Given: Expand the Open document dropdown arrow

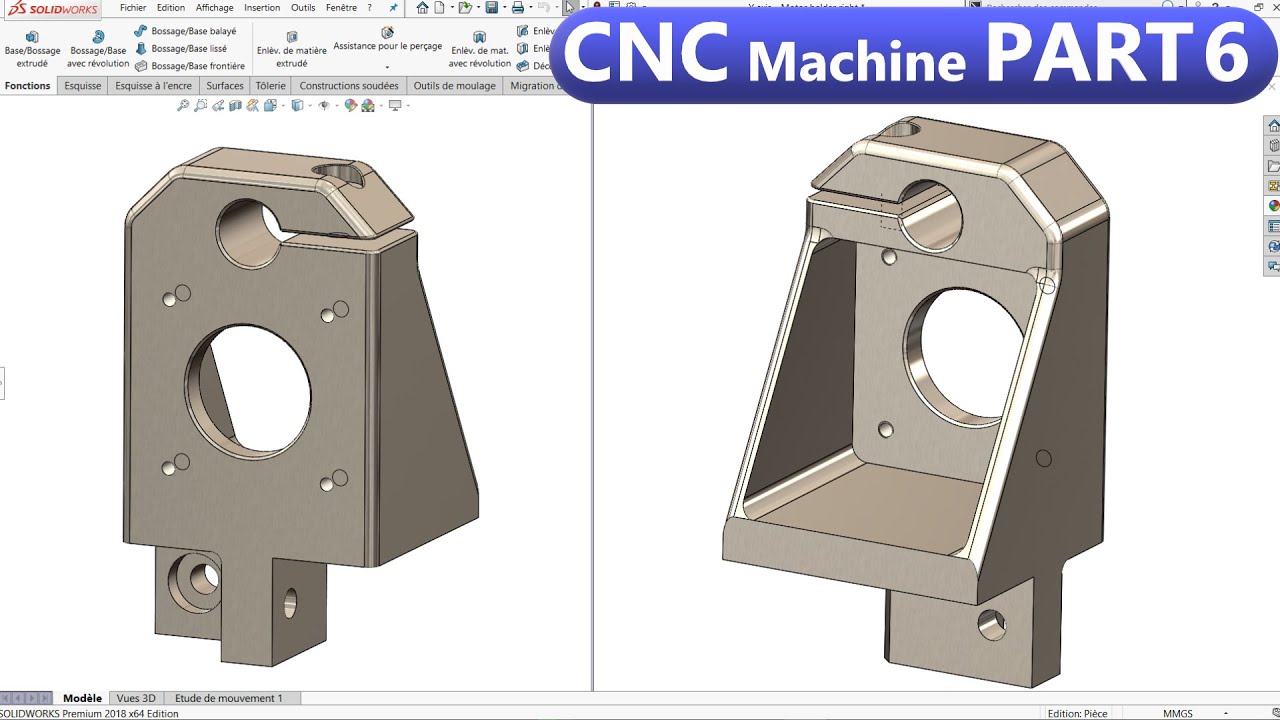Looking at the screenshot, I should coord(478,7).
